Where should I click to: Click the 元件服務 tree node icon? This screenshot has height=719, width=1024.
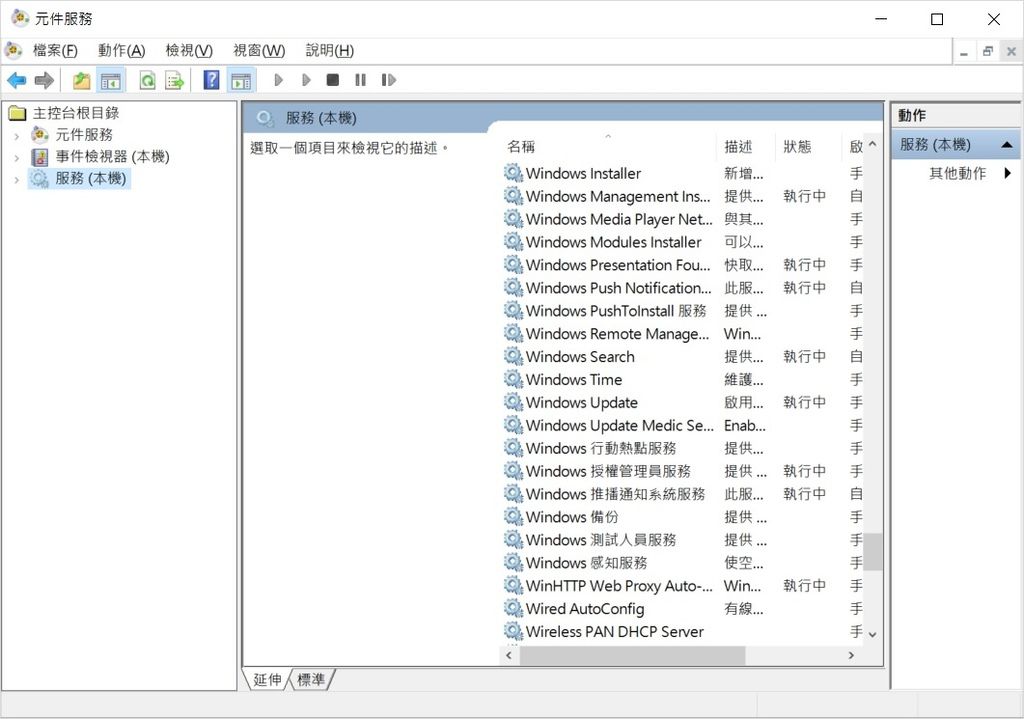point(40,135)
